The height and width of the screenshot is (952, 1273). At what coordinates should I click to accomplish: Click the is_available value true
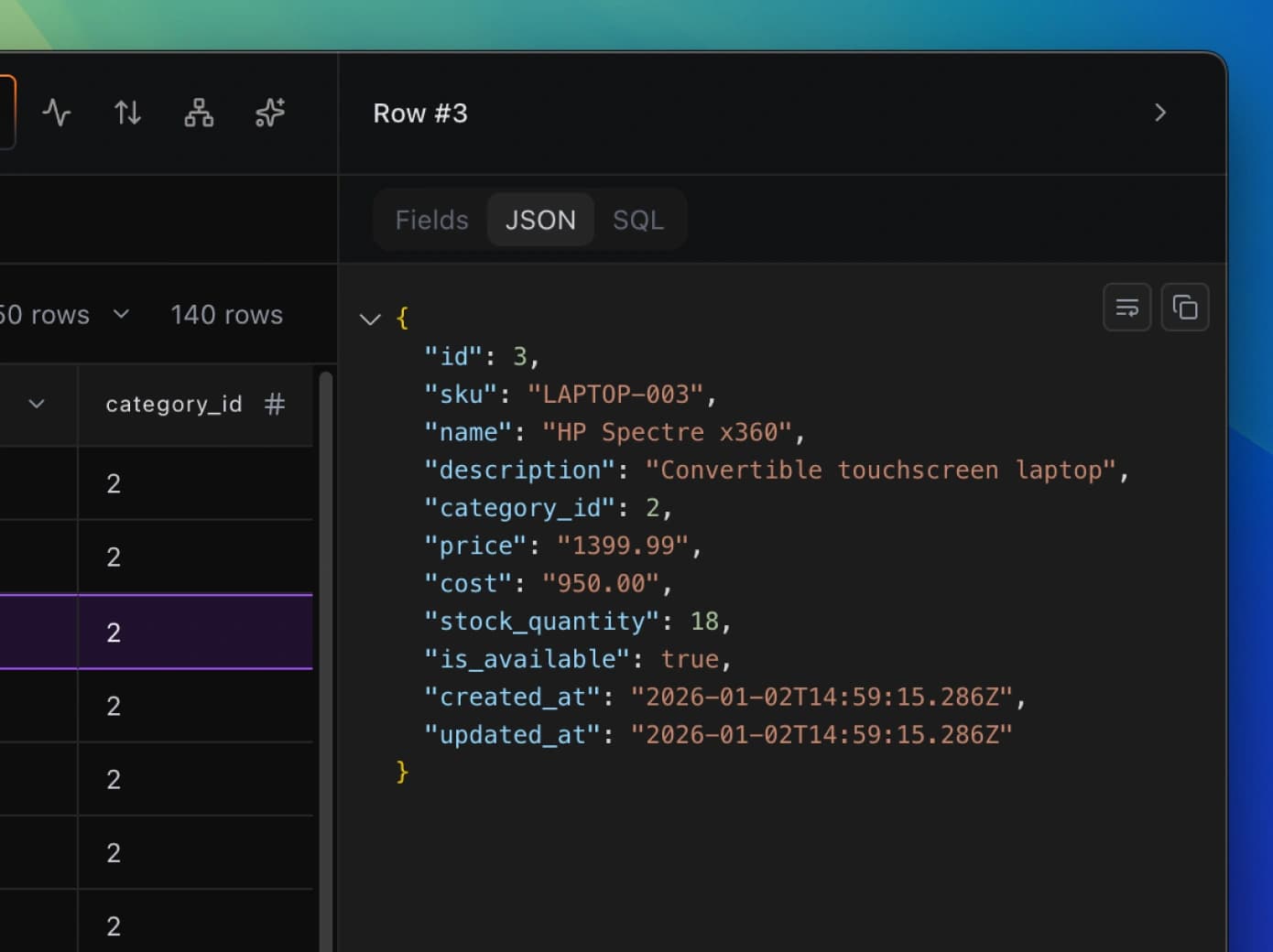click(x=690, y=659)
